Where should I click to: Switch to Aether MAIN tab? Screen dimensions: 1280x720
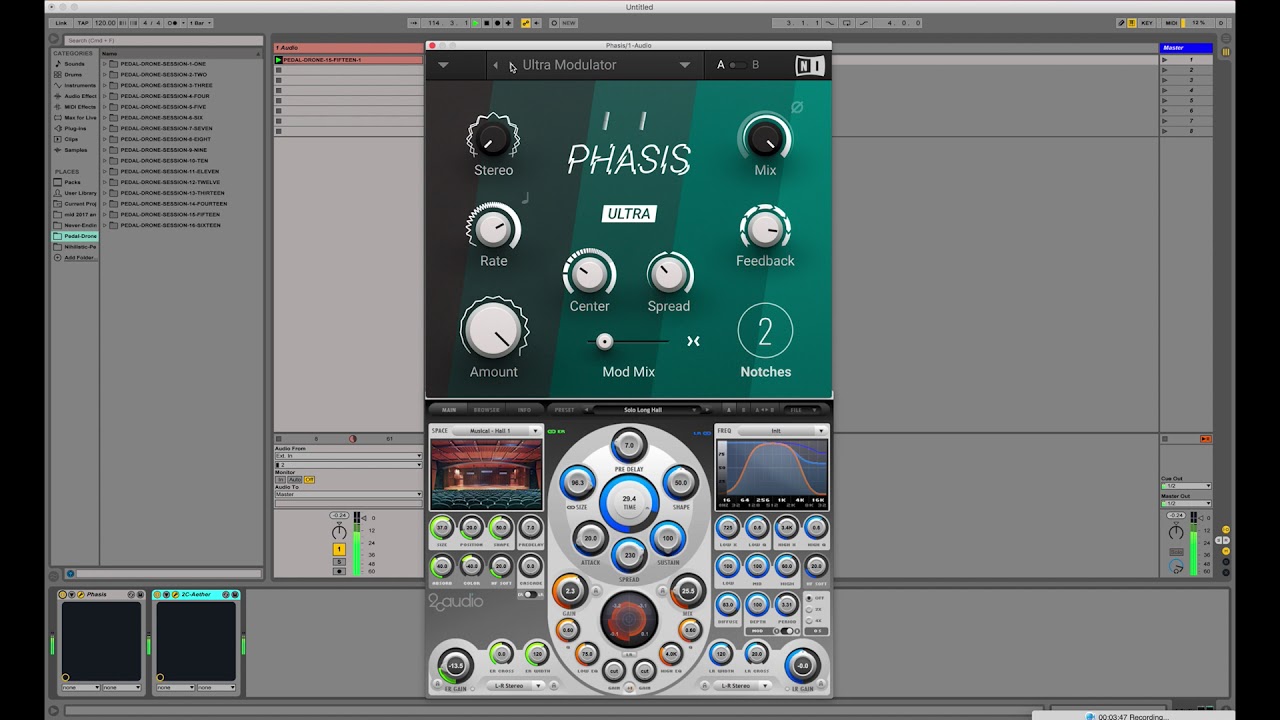449,410
